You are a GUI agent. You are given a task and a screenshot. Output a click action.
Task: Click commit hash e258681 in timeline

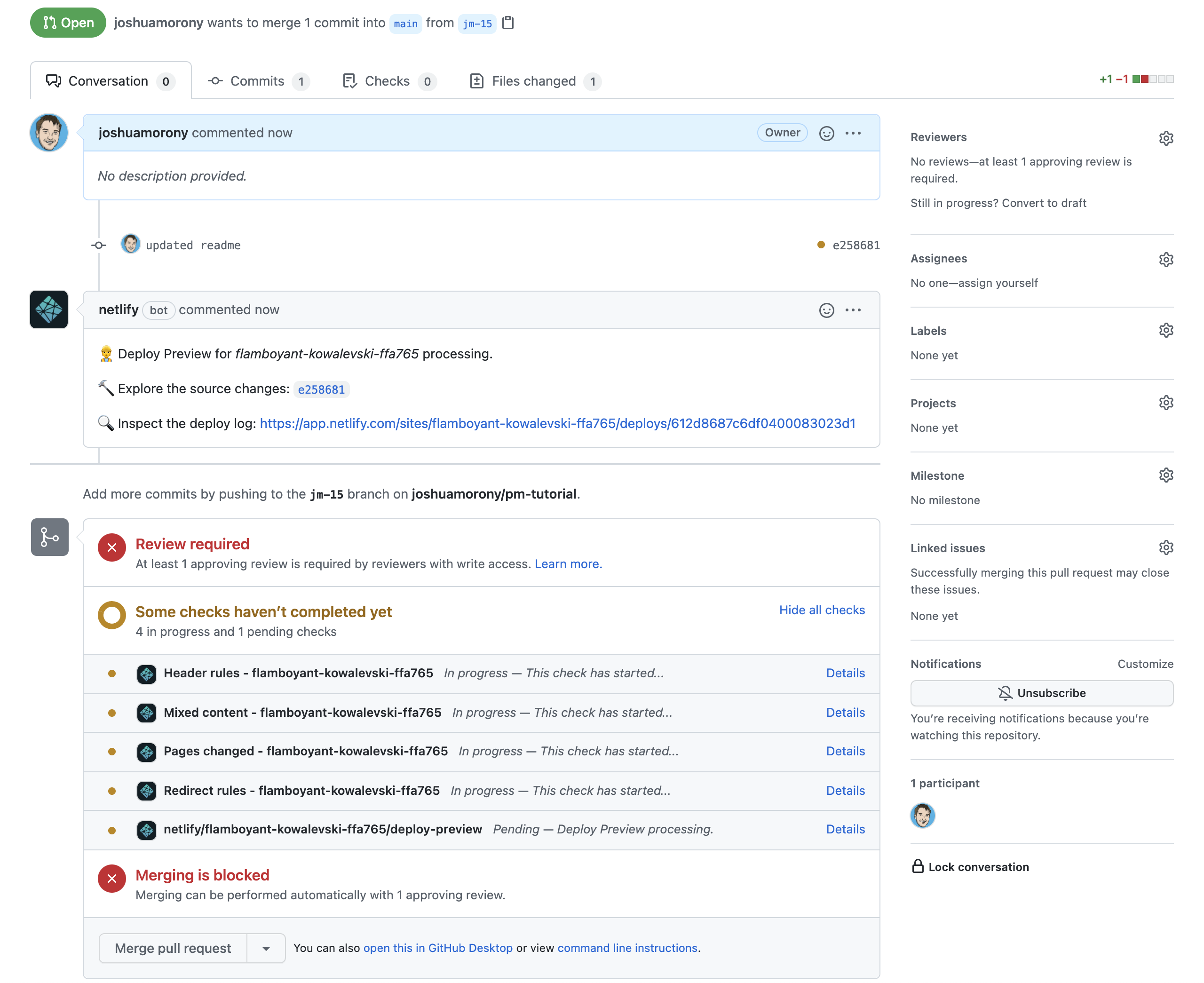[x=856, y=245]
